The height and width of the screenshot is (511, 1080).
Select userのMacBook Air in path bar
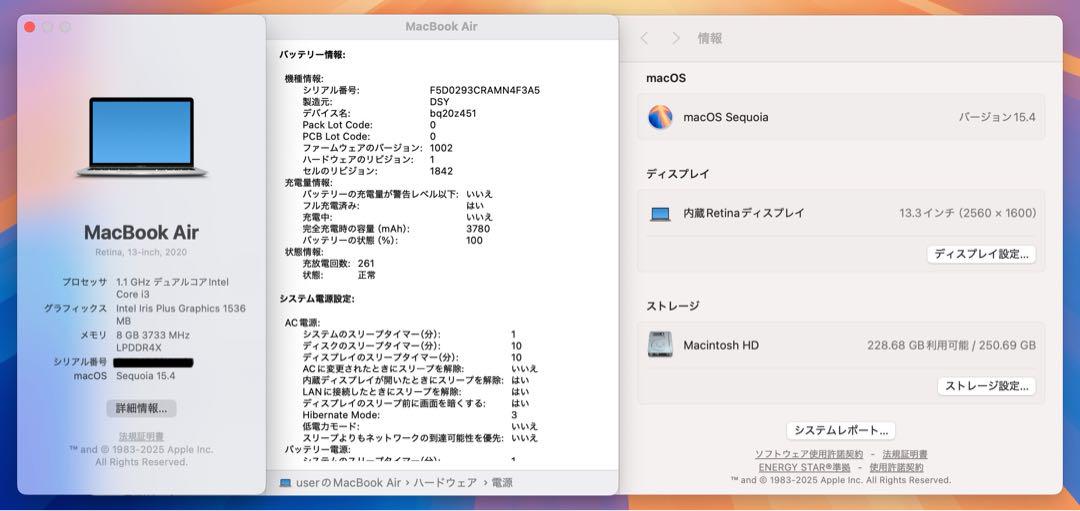point(348,483)
